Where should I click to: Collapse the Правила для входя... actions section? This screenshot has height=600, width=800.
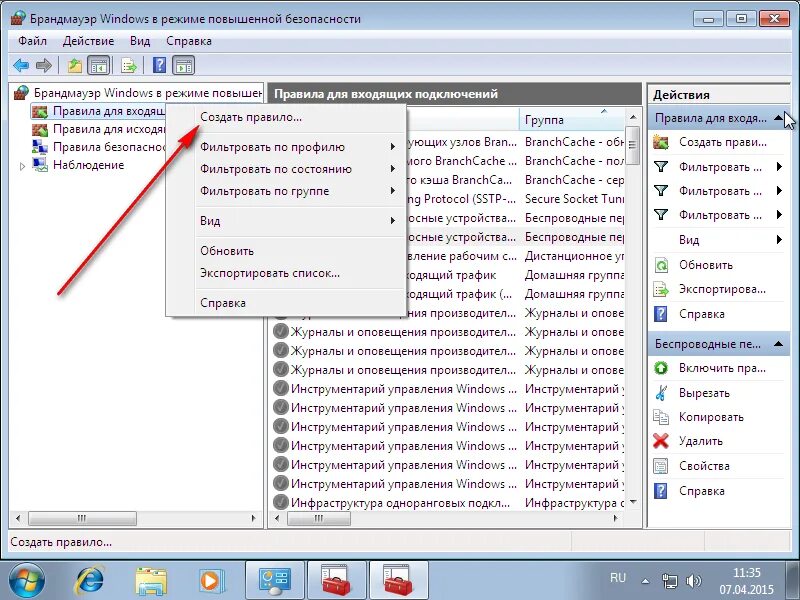pyautogui.click(x=778, y=118)
